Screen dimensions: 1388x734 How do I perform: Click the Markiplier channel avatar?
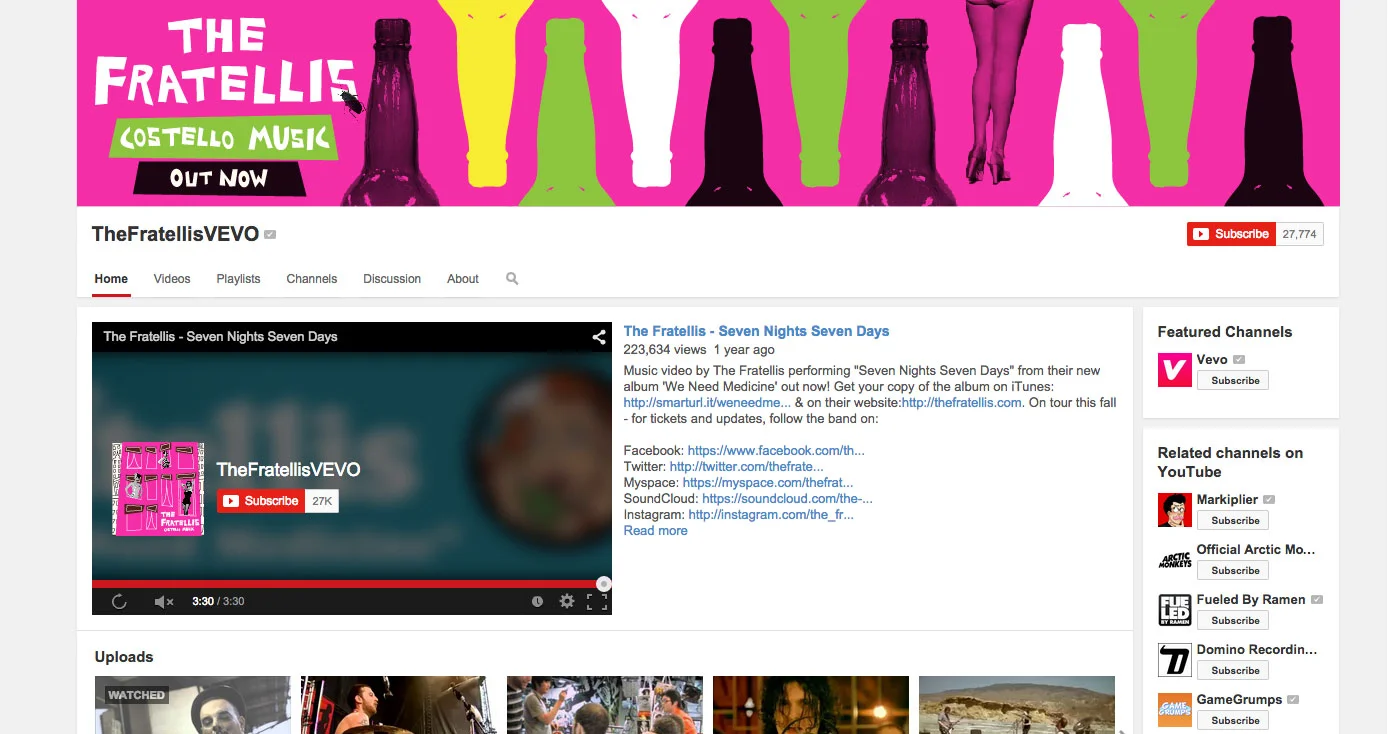[x=1174, y=510]
